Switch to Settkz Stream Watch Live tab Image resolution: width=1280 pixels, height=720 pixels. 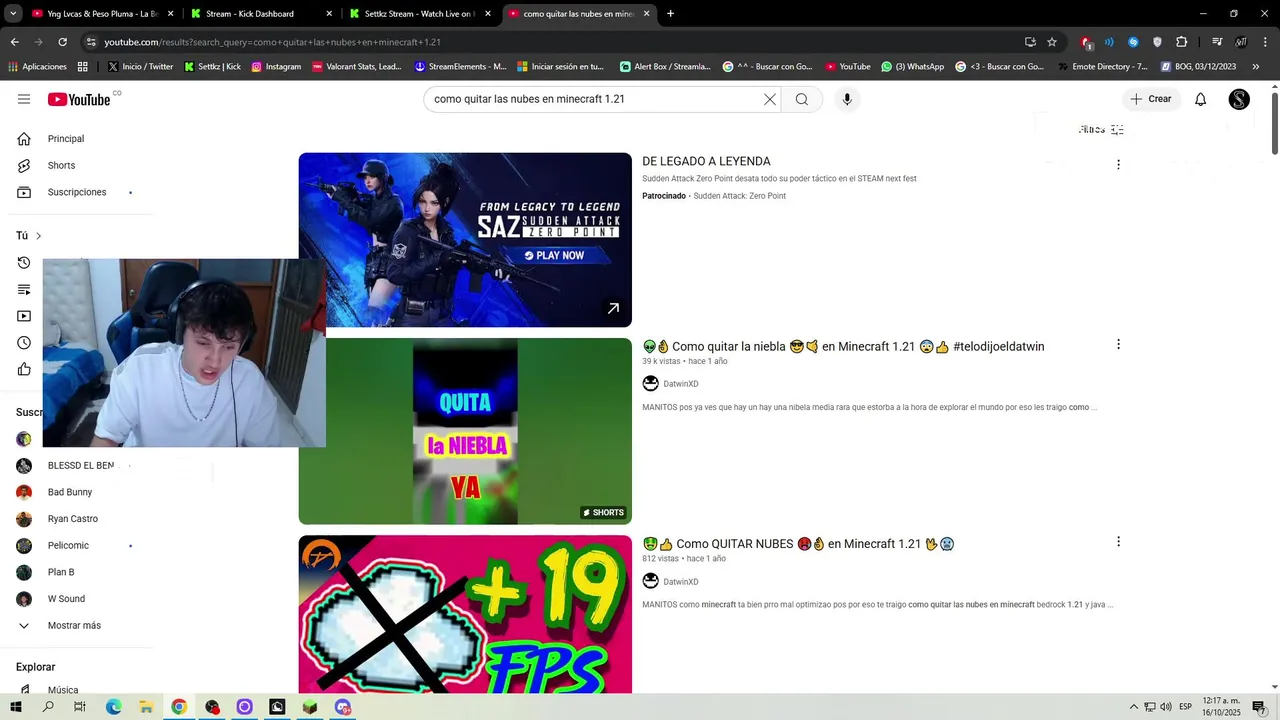click(421, 13)
